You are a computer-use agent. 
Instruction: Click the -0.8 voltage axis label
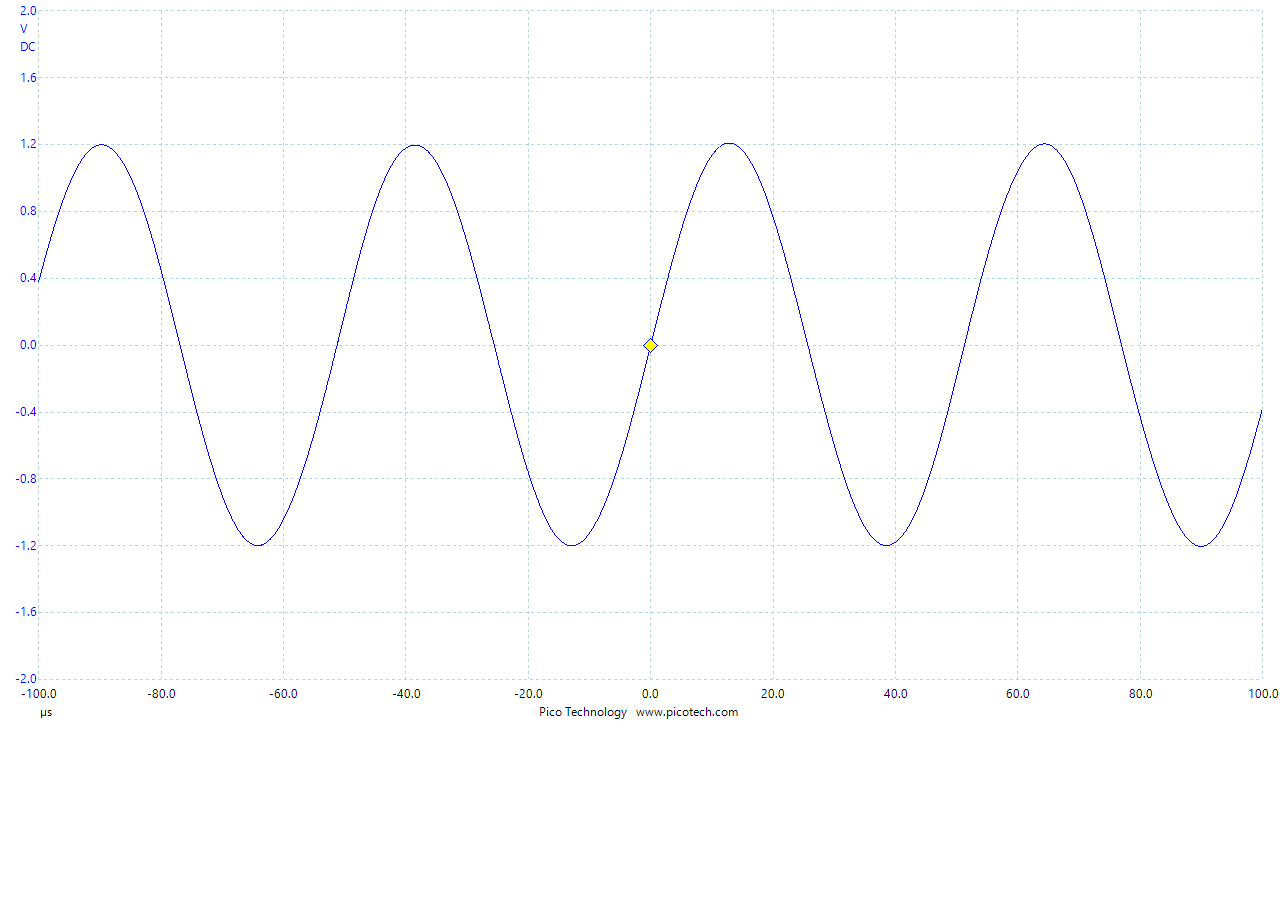[27, 478]
